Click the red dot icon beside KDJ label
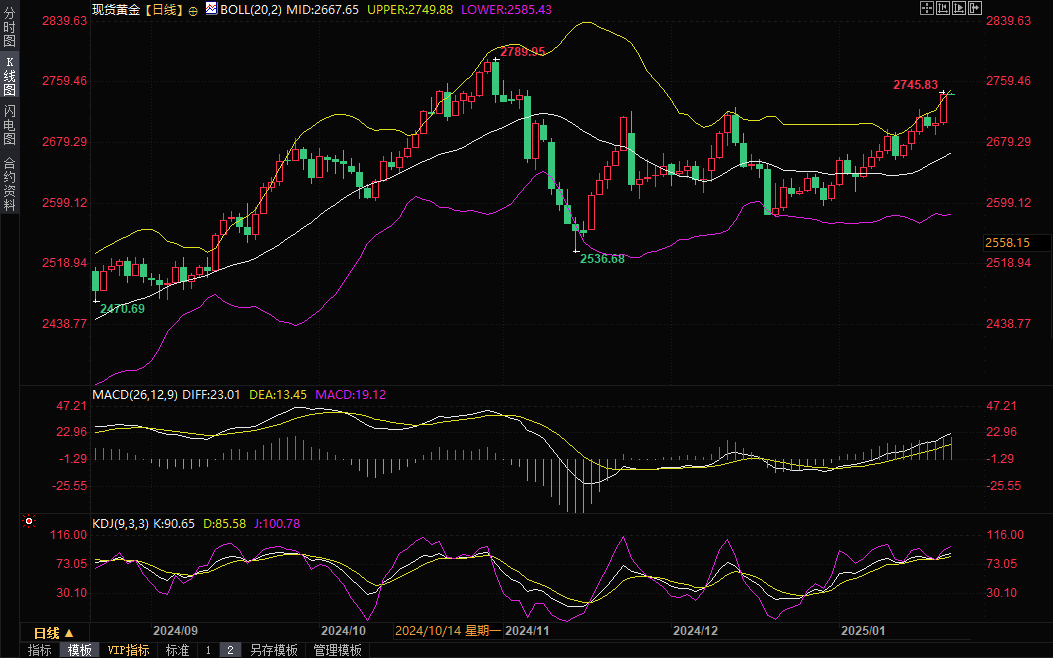The height and width of the screenshot is (658, 1053). click(x=28, y=522)
